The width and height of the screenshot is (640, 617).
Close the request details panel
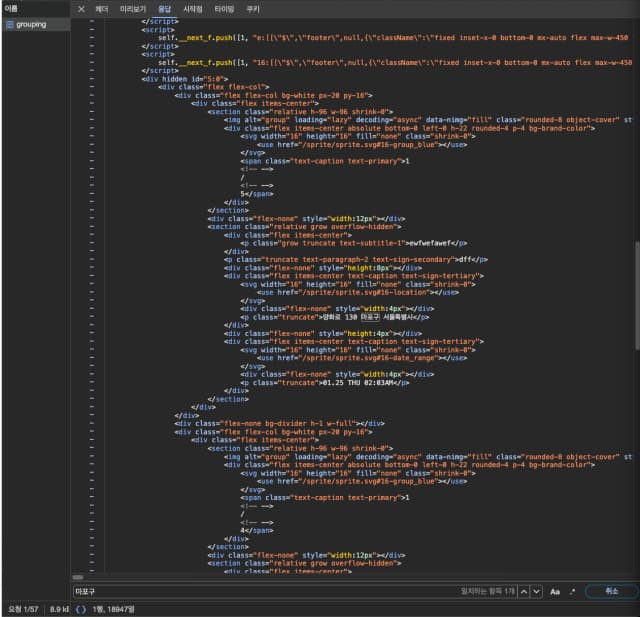(81, 9)
